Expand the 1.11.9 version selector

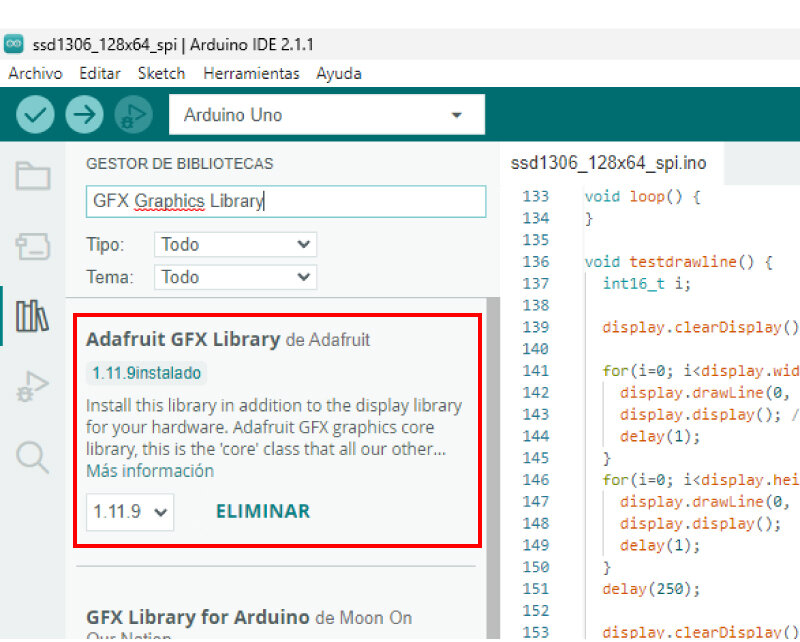click(x=130, y=512)
